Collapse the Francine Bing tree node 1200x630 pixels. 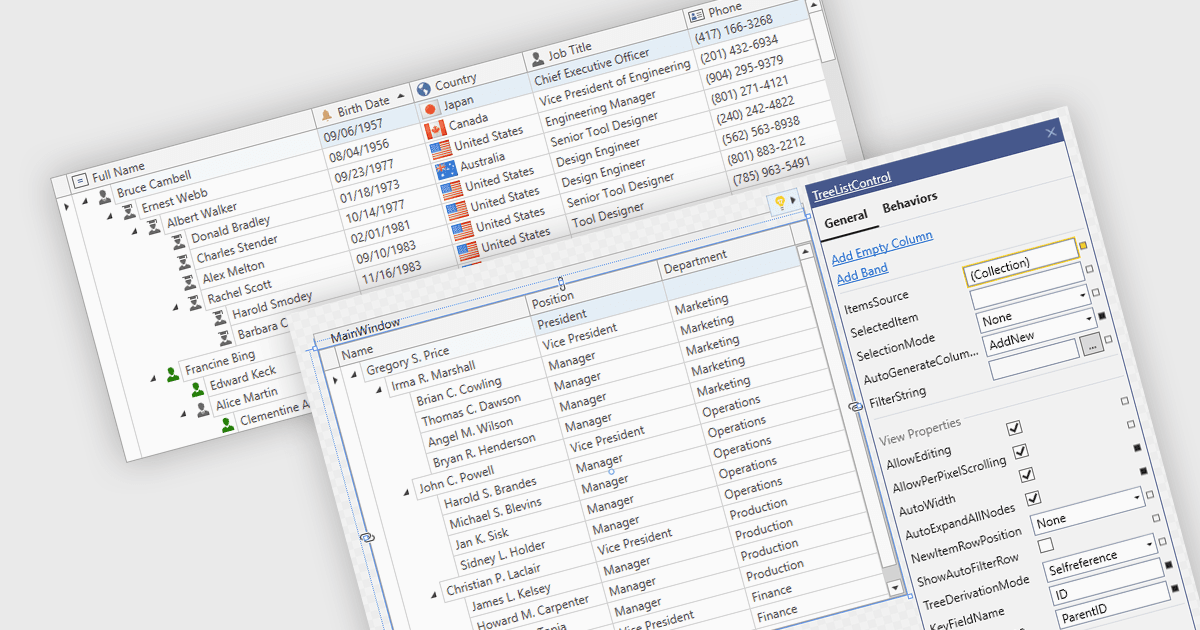(x=154, y=378)
